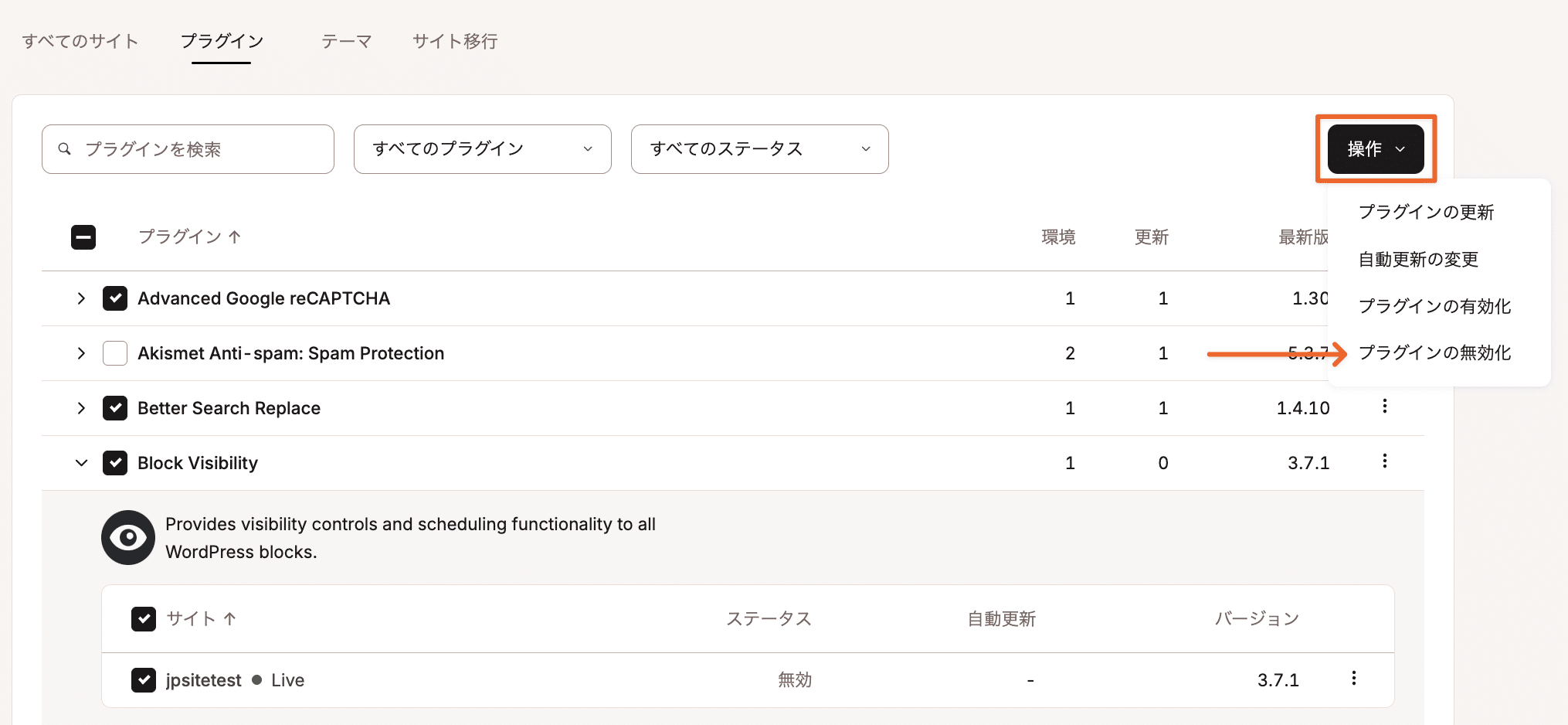The width and height of the screenshot is (1568, 725).
Task: Open the kebab menu for Block Visibility
Action: (1383, 461)
